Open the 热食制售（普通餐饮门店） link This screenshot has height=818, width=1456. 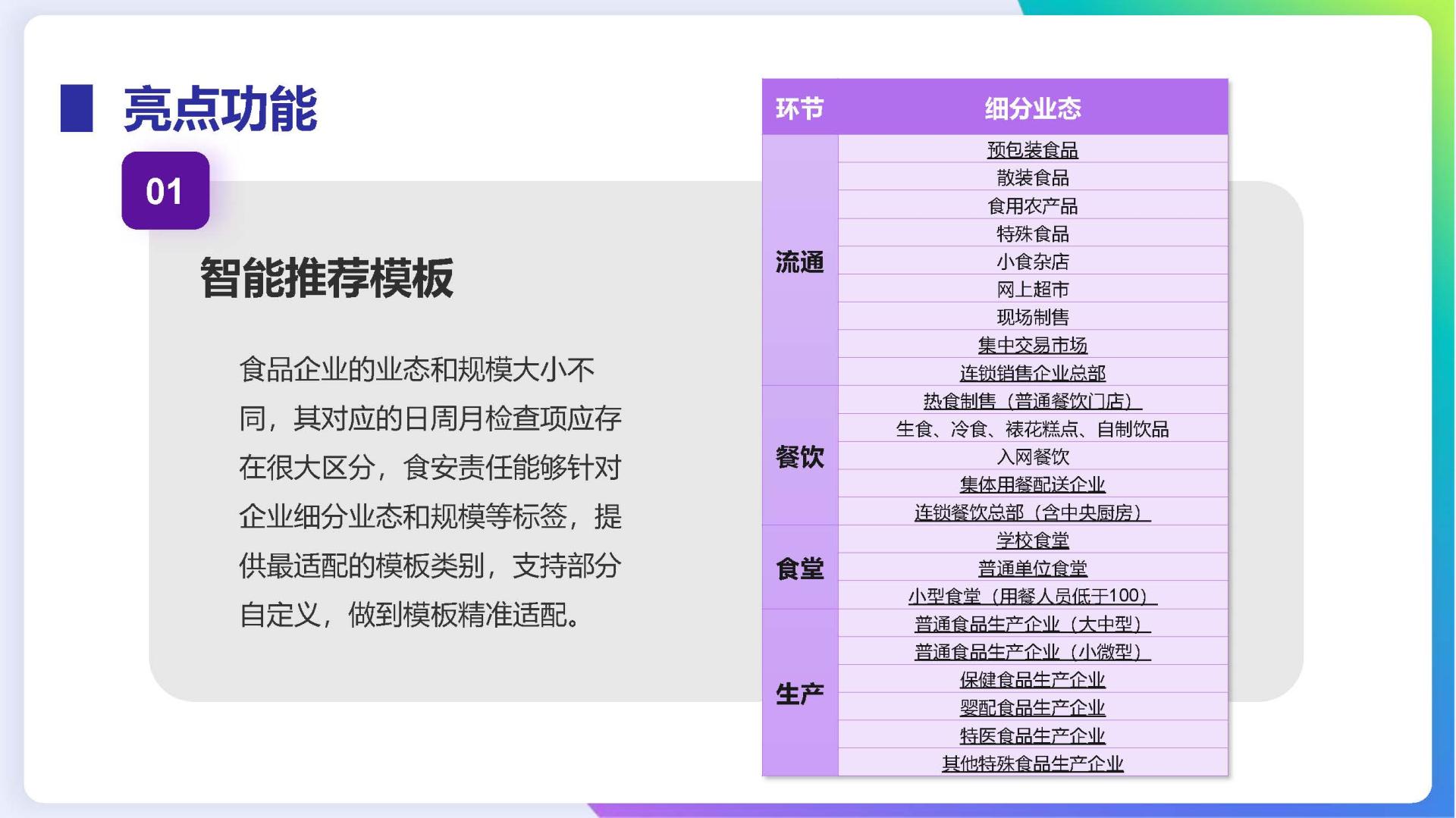pos(1032,401)
